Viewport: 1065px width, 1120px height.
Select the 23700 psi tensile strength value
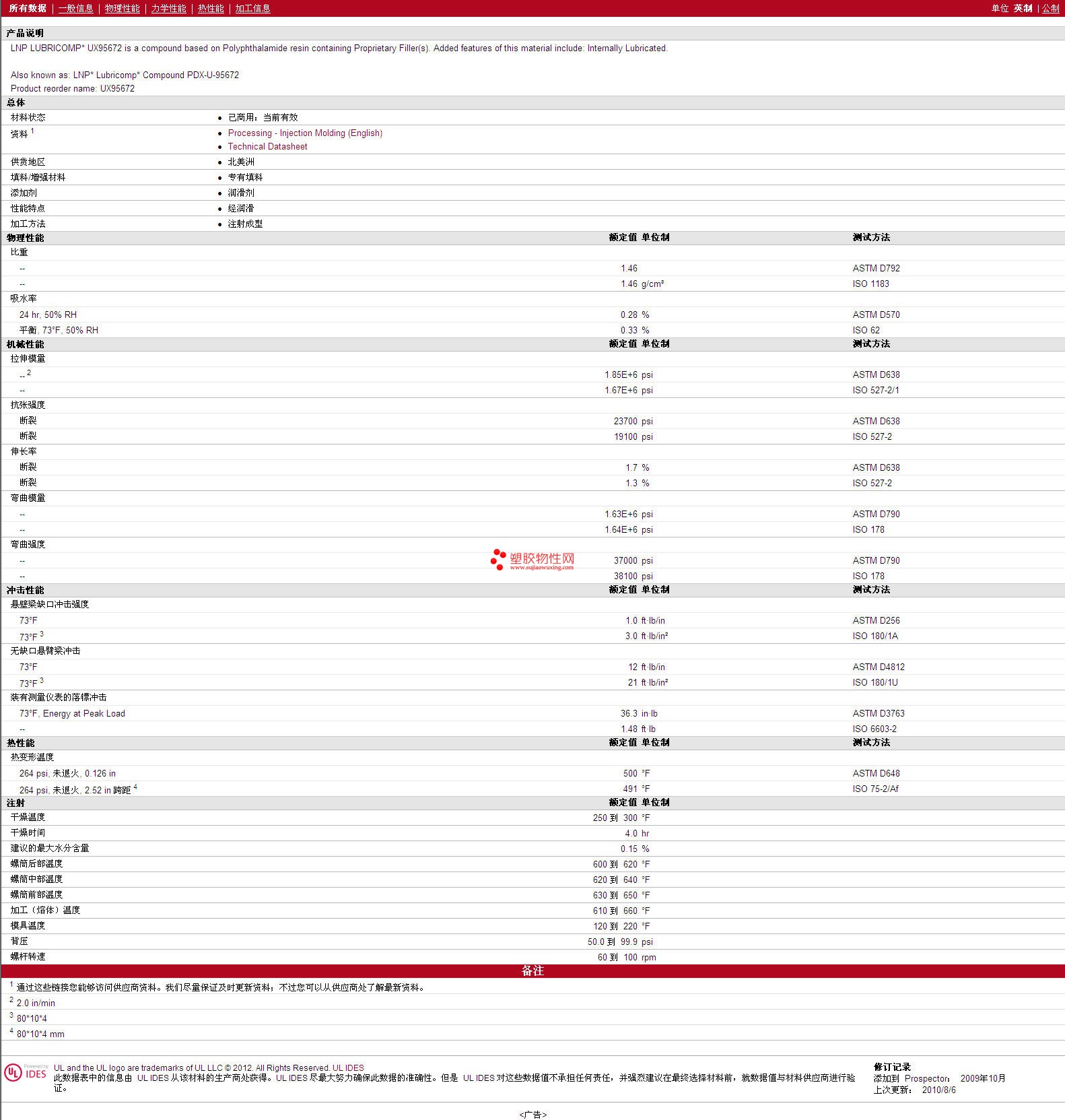coord(633,421)
